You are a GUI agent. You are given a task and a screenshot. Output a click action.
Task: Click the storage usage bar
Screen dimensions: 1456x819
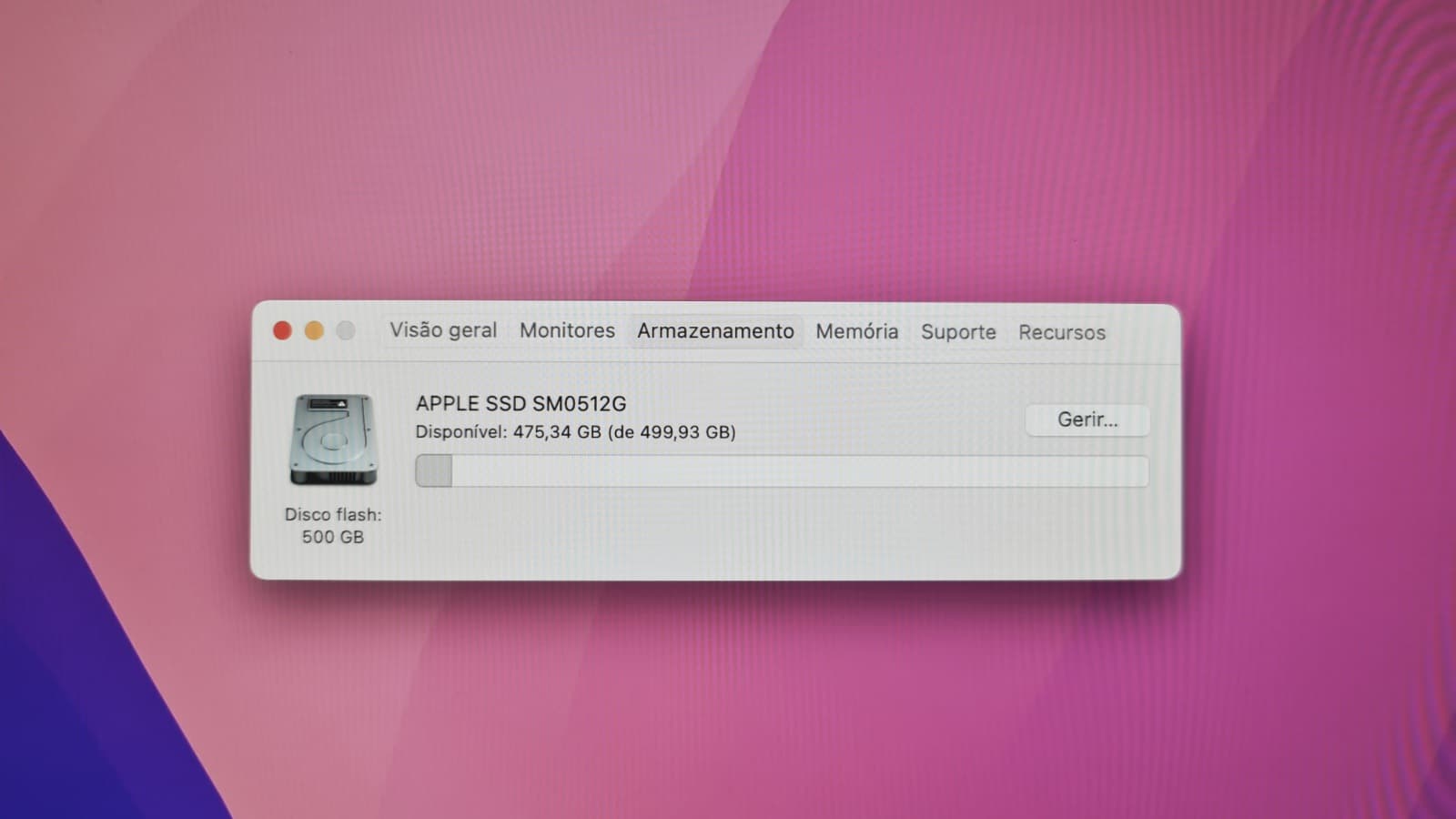pos(782,471)
